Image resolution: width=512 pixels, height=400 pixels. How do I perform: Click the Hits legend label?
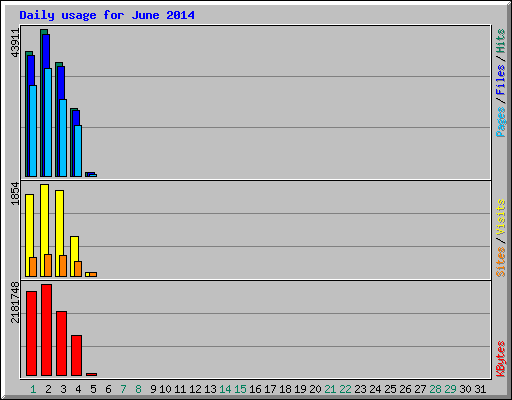point(500,41)
